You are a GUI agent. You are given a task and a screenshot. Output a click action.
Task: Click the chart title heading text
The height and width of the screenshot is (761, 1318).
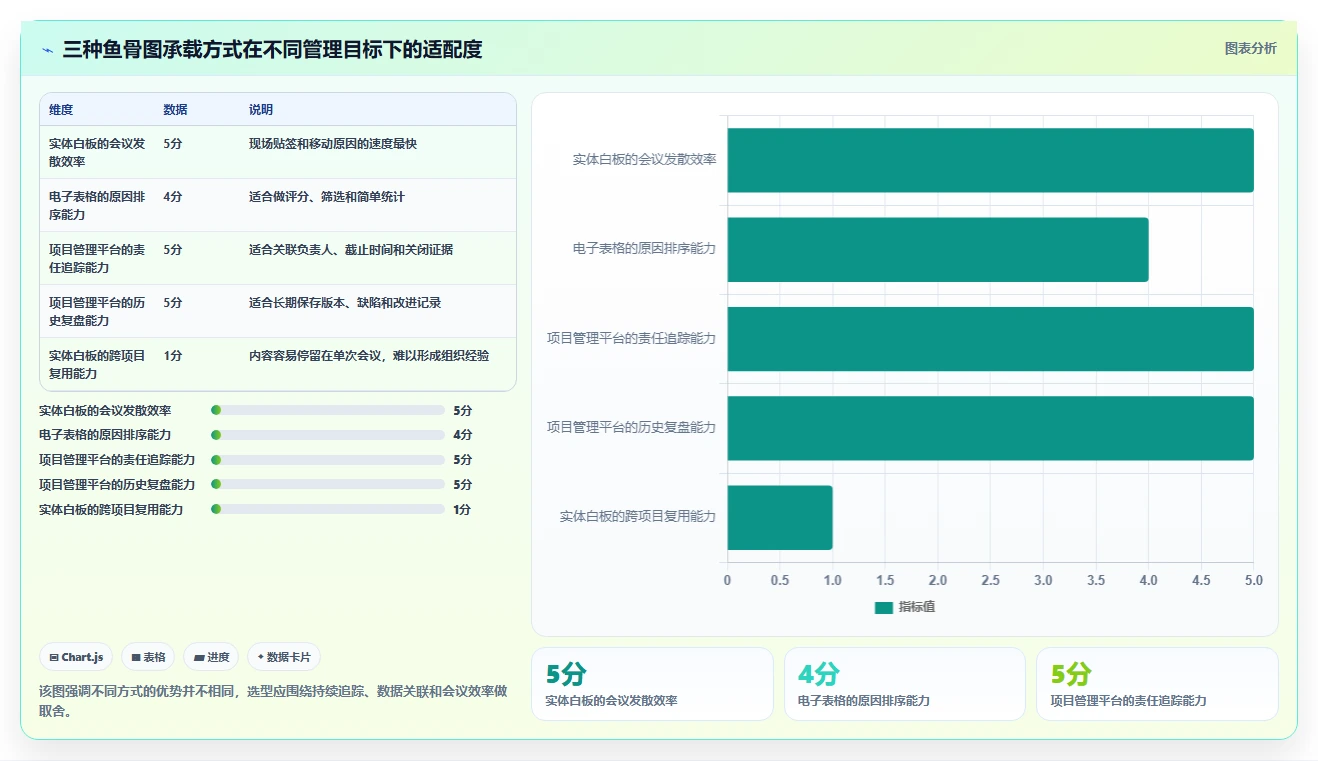(x=273, y=49)
